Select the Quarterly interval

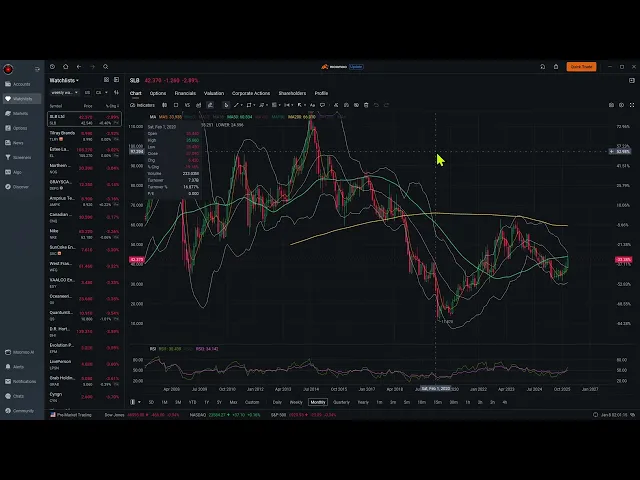click(x=341, y=402)
